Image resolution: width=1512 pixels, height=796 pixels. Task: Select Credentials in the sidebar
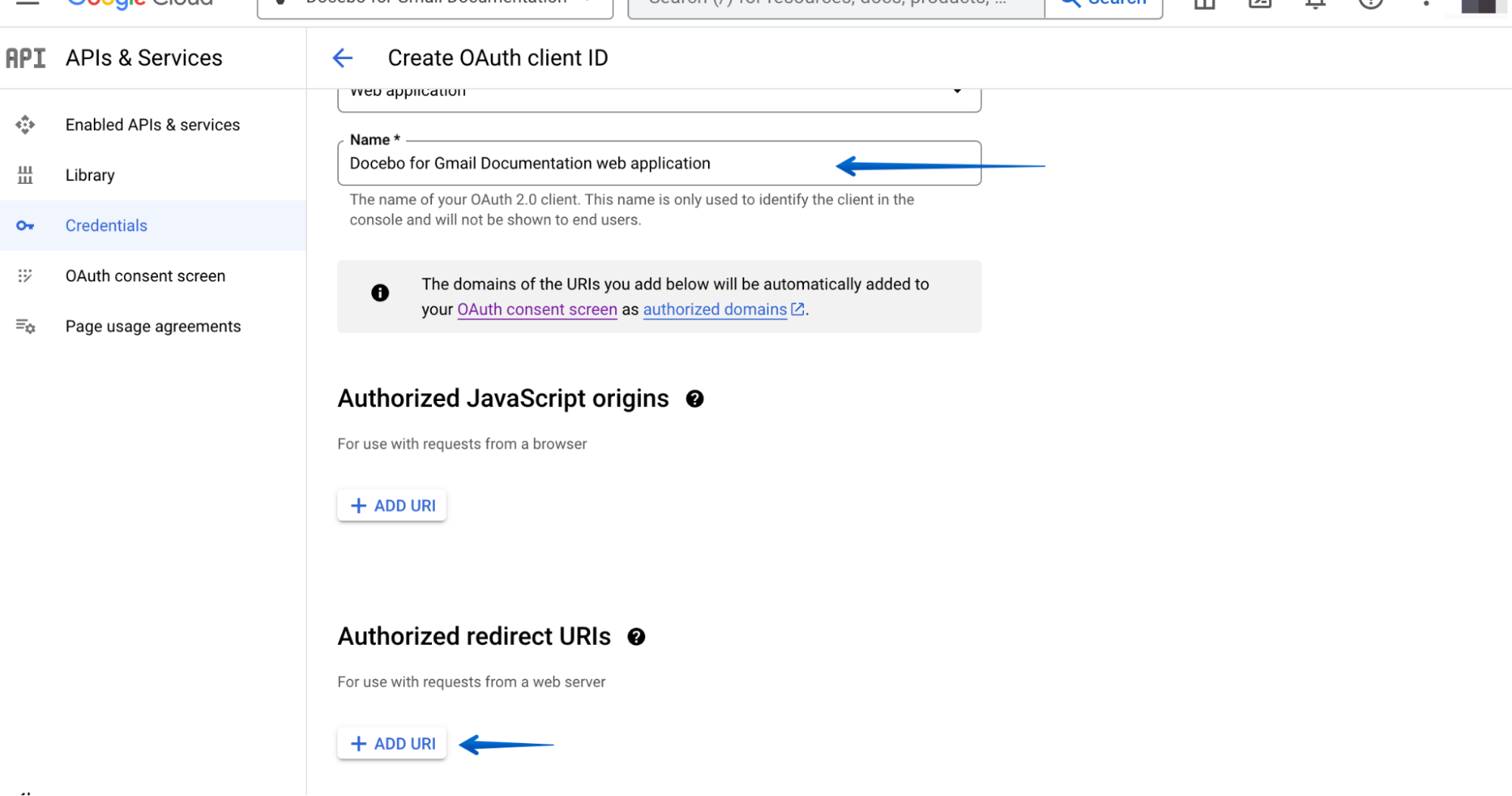(x=153, y=225)
